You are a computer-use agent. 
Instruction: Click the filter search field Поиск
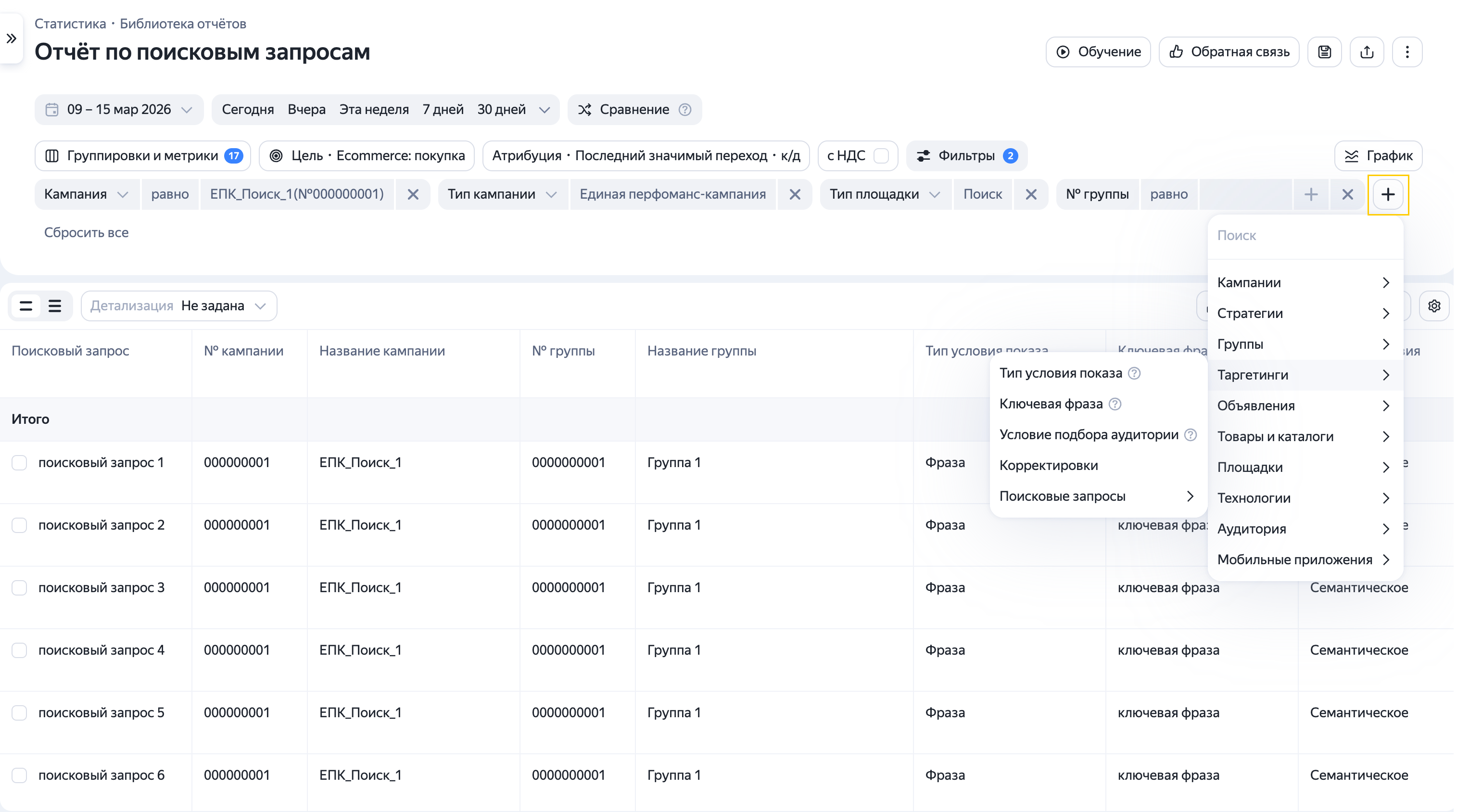click(x=1305, y=236)
